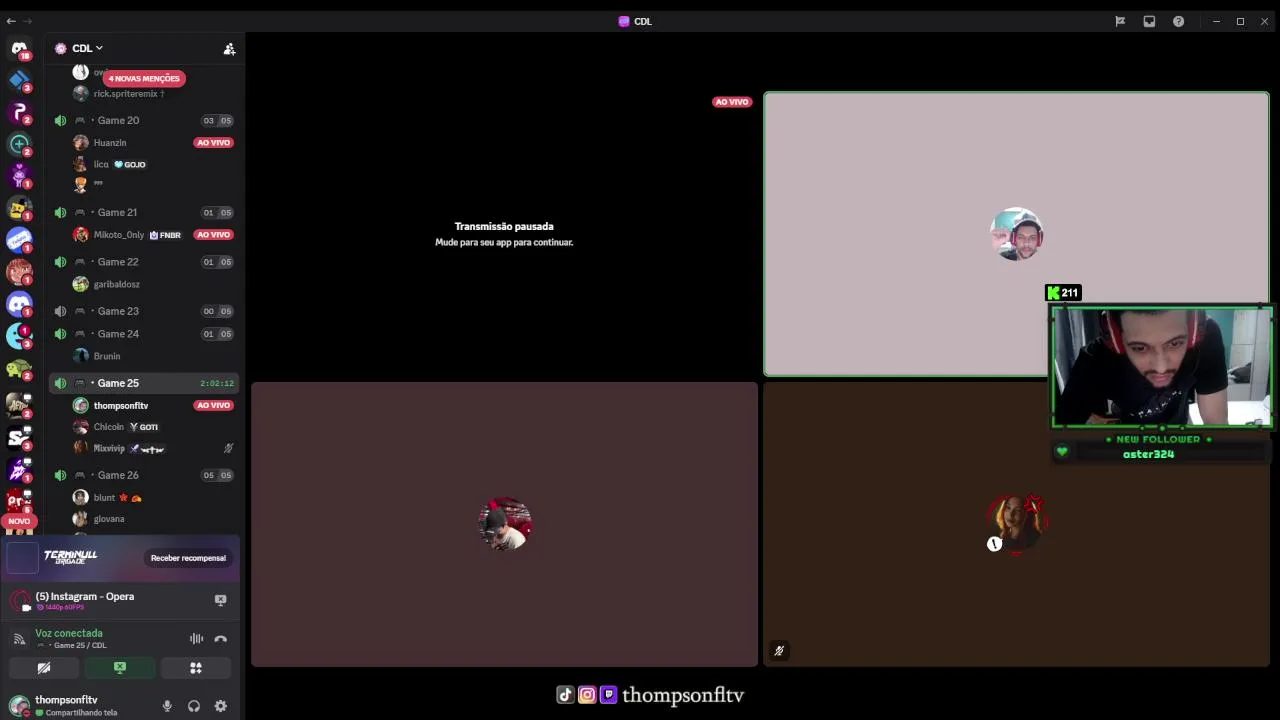Select the Game 25 voice channel
Image resolution: width=1280 pixels, height=720 pixels.
(x=143, y=383)
